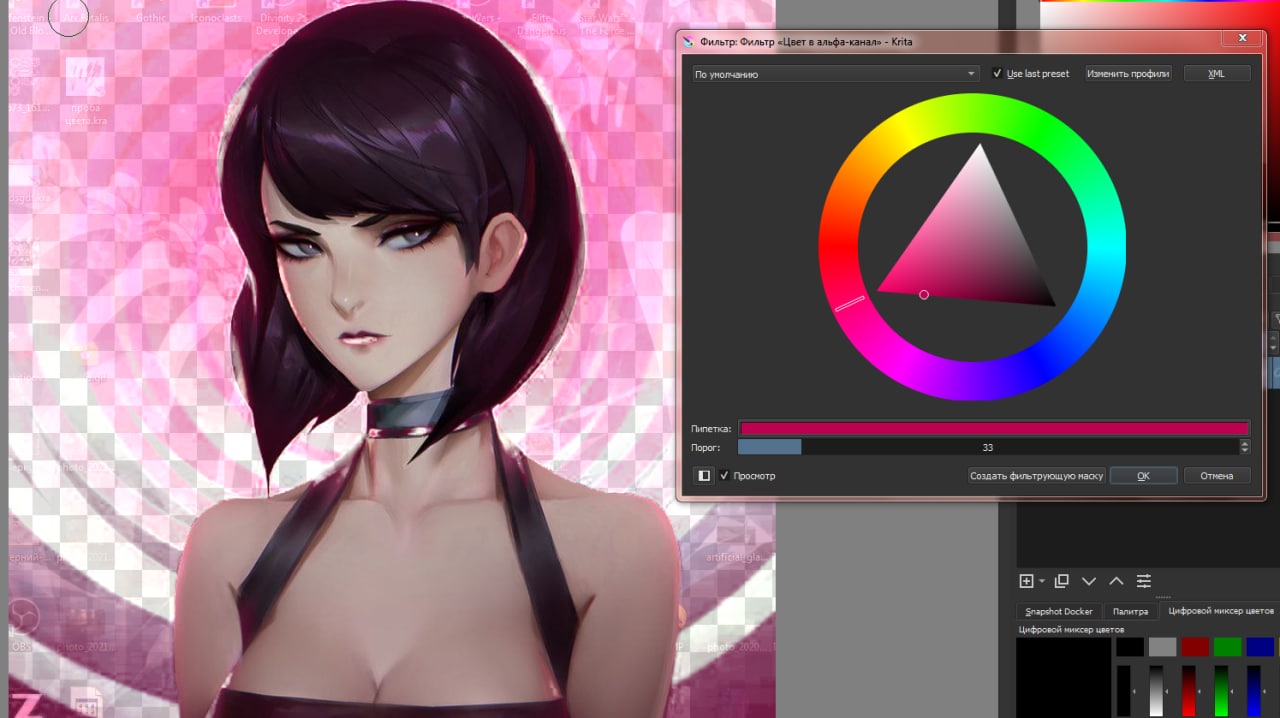
Task: Click the blue gradient mixer slider
Action: pyautogui.click(x=1254, y=690)
